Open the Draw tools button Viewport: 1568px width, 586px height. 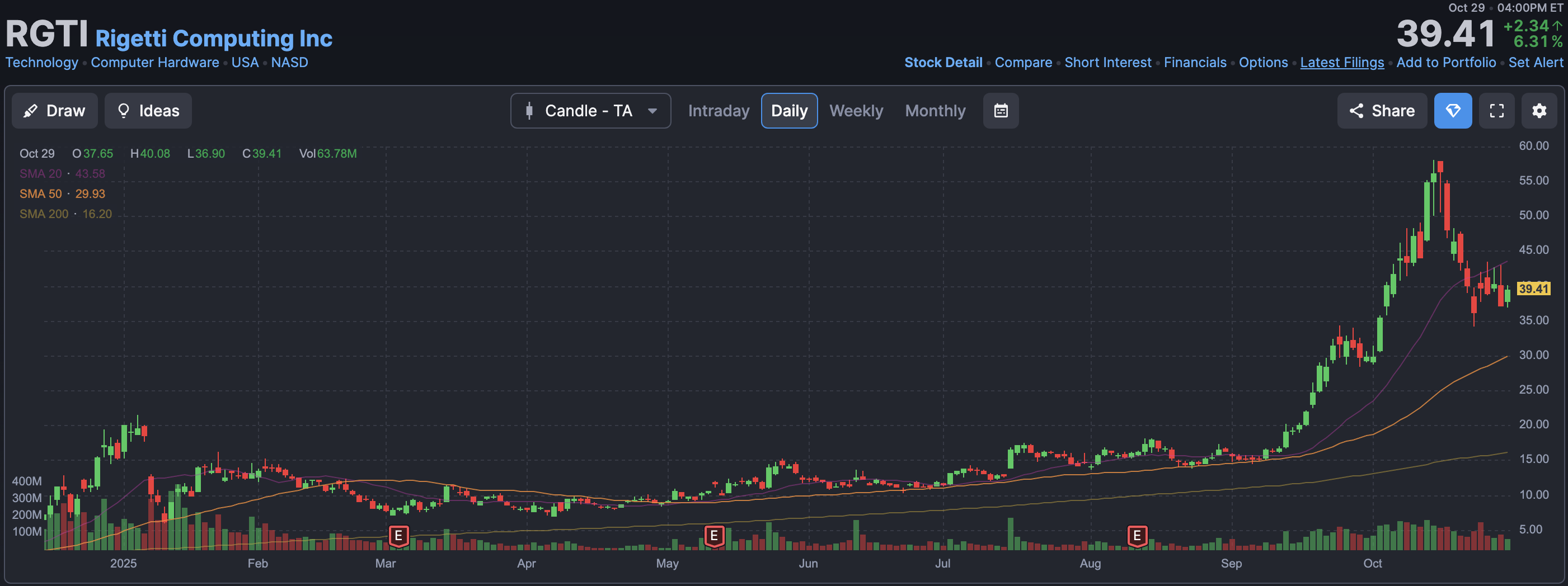[x=55, y=111]
